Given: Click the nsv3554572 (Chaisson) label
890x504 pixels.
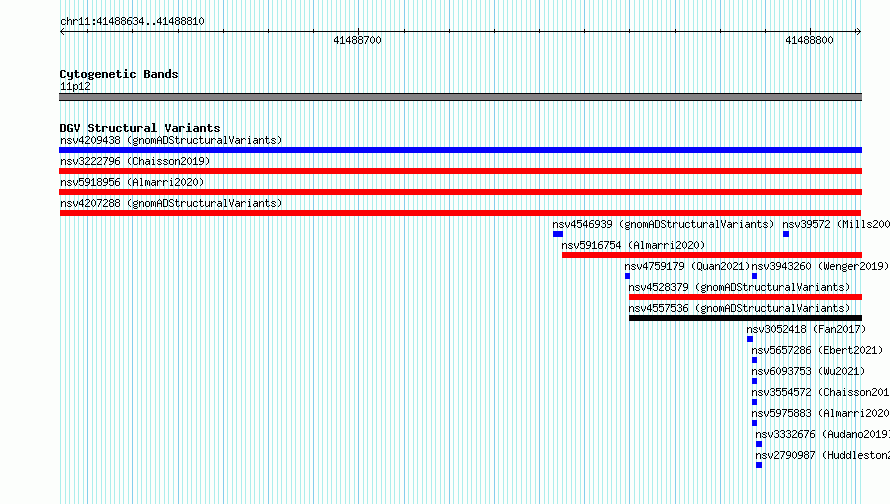Looking at the screenshot, I should 820,392.
